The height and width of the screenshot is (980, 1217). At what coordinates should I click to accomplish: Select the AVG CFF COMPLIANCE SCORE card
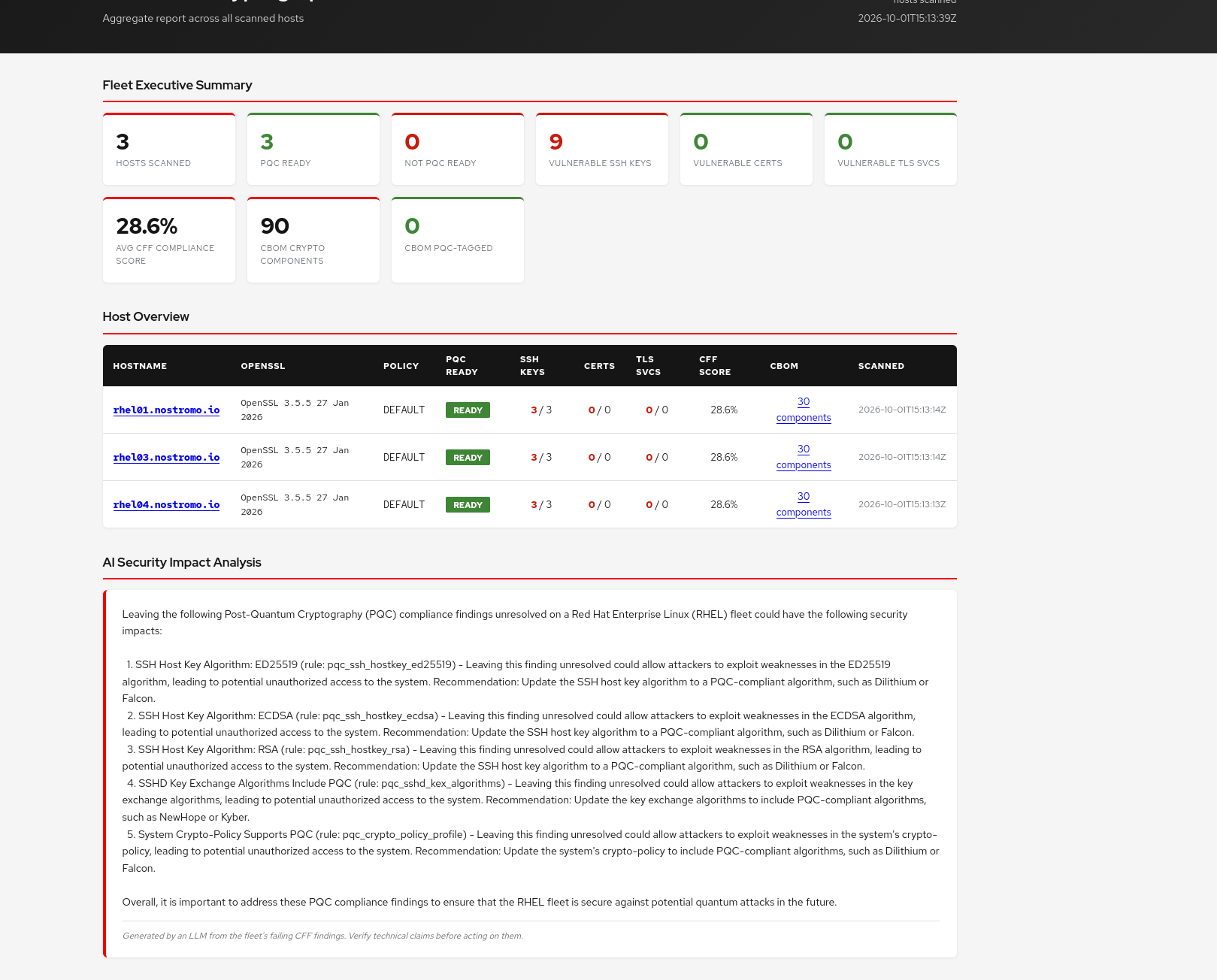click(169, 240)
